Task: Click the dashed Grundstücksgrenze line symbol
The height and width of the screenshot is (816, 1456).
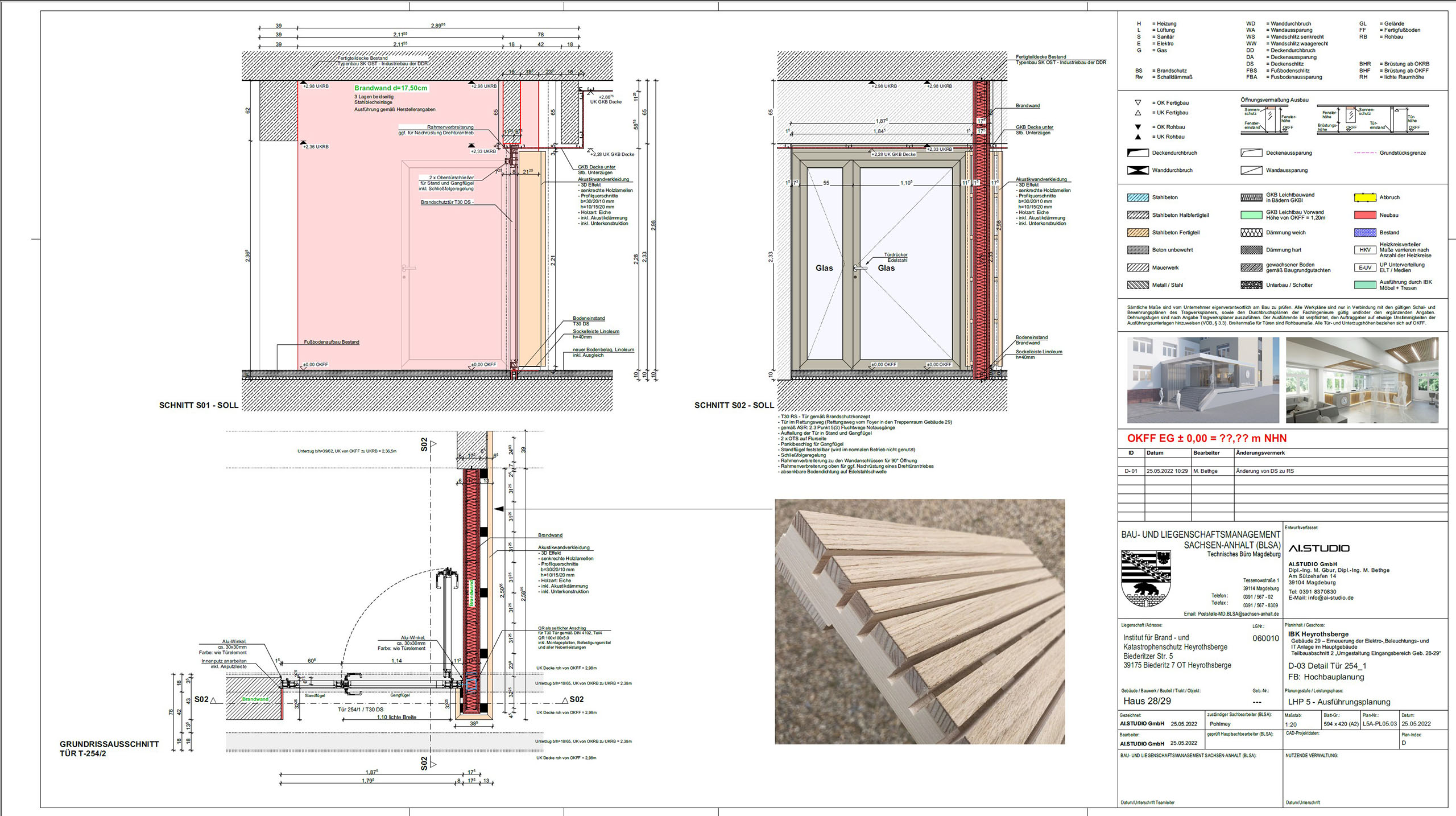Action: pos(1365,153)
